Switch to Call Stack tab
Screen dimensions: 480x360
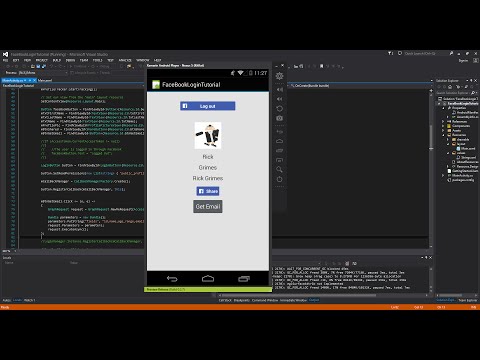pos(225,300)
